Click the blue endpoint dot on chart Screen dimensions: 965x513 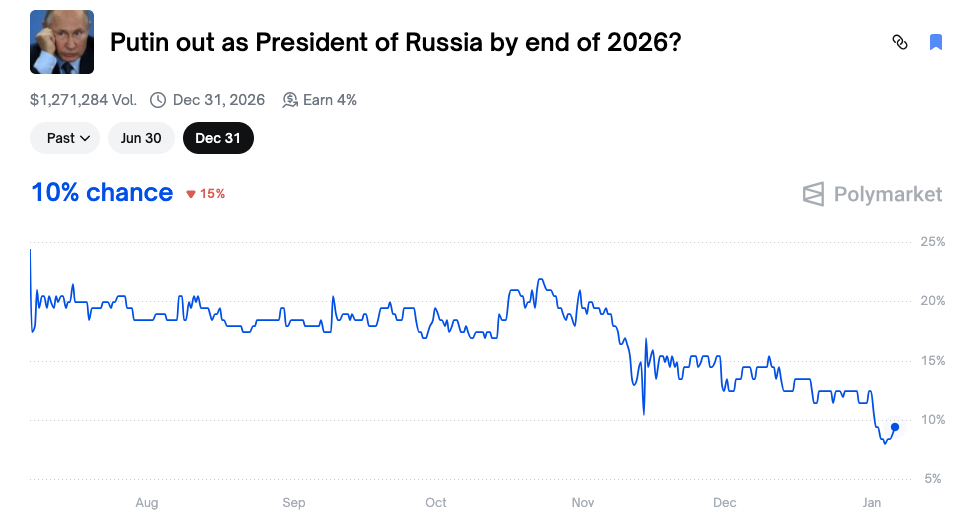pyautogui.click(x=895, y=427)
